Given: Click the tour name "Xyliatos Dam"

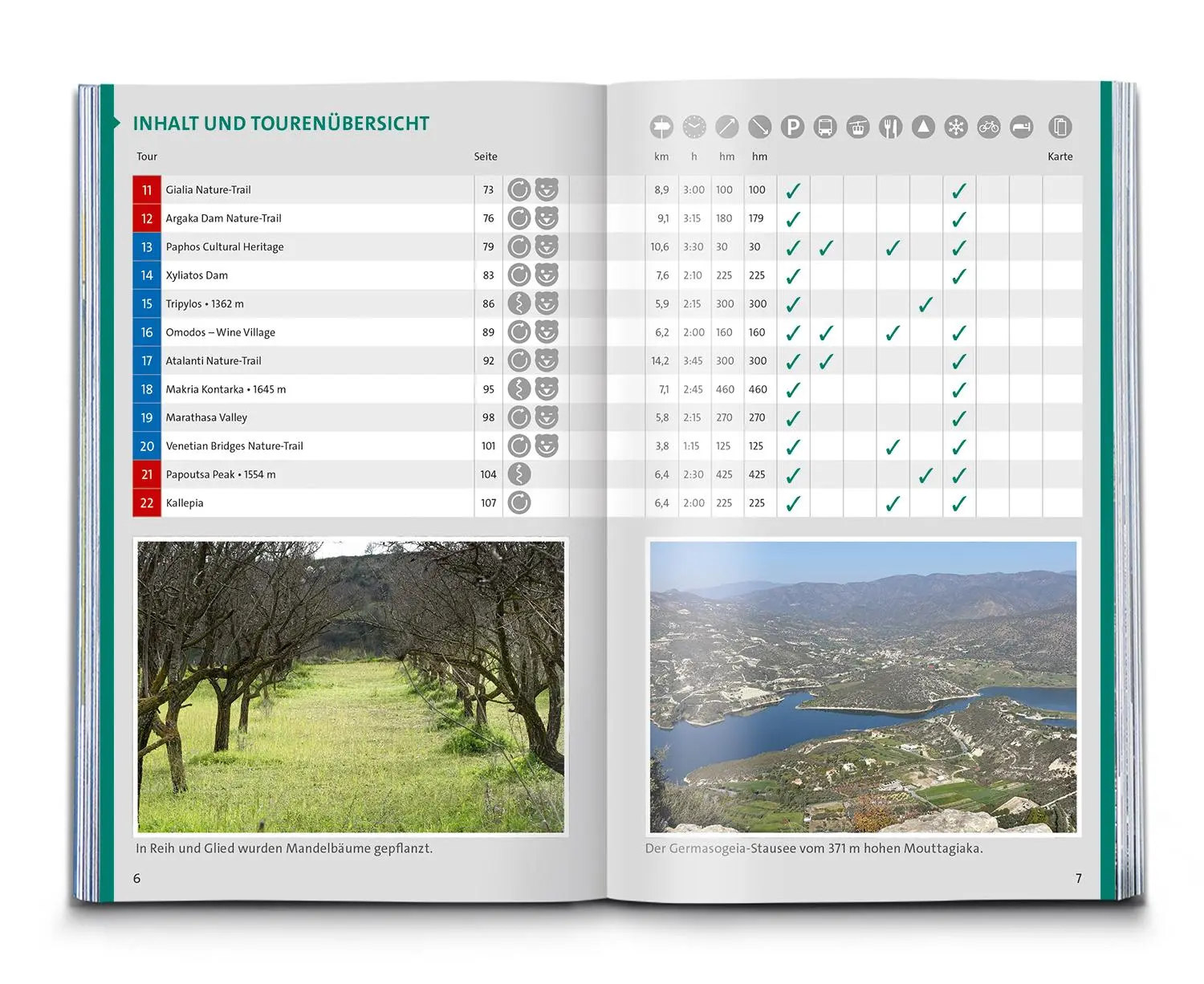Looking at the screenshot, I should 197,275.
